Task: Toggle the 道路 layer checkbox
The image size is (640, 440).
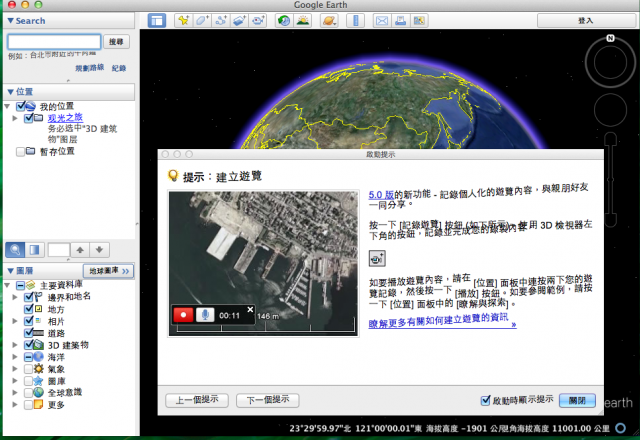Action: pyautogui.click(x=29, y=333)
